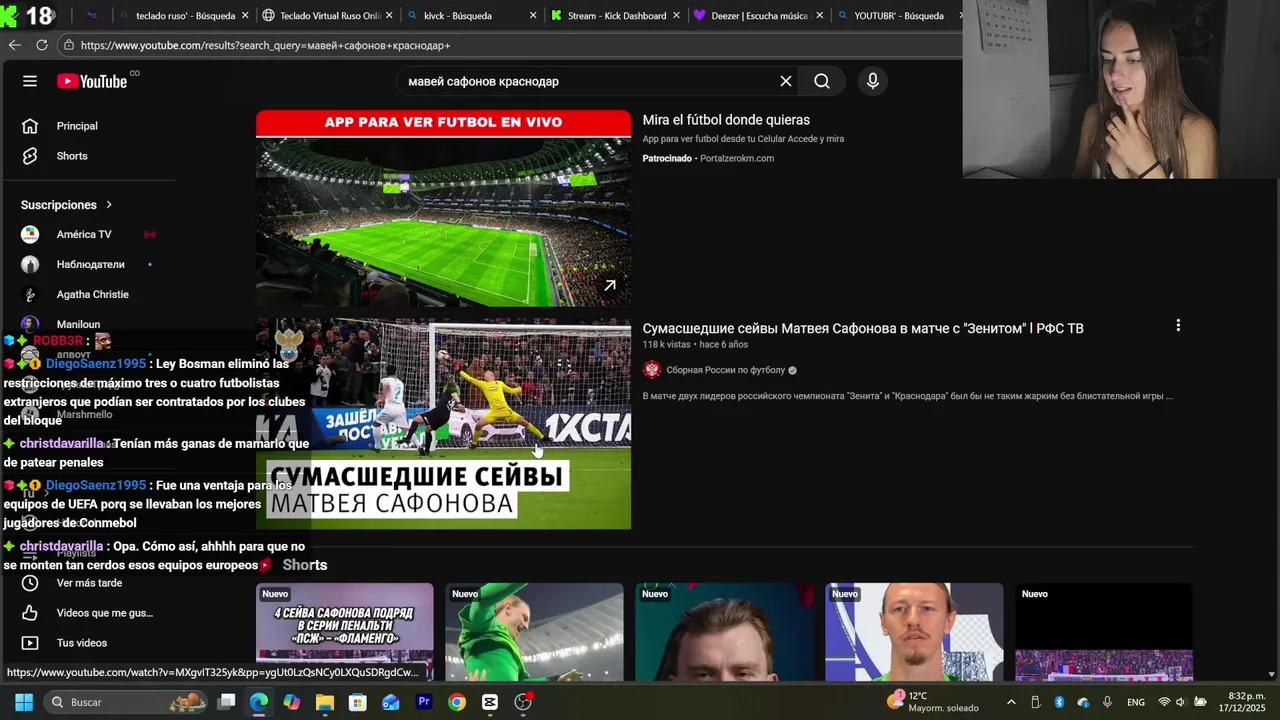Visit Portalzerokm.com sponsor link
1280x720 pixels.
[x=737, y=158]
